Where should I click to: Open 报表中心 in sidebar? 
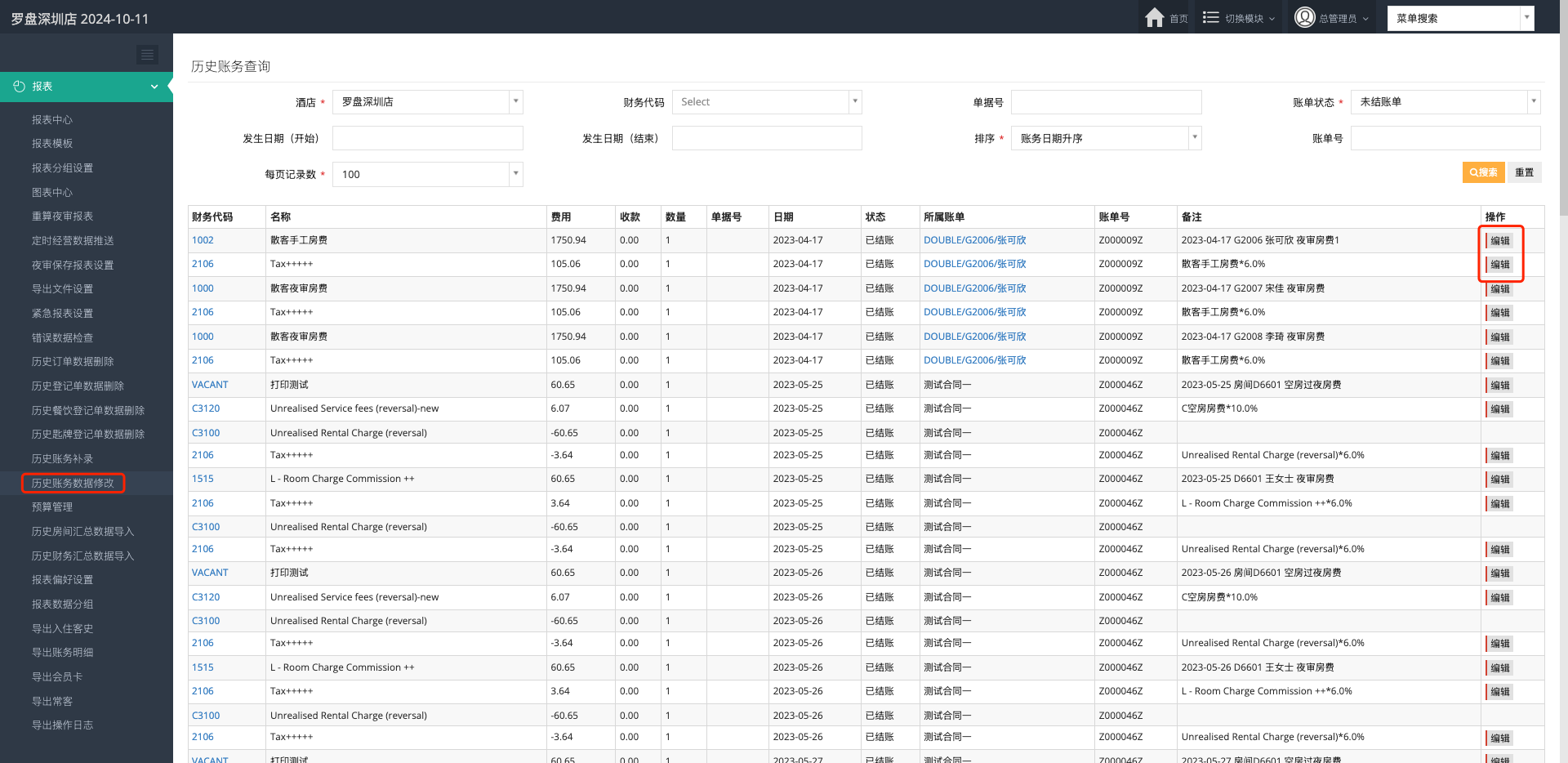point(52,120)
